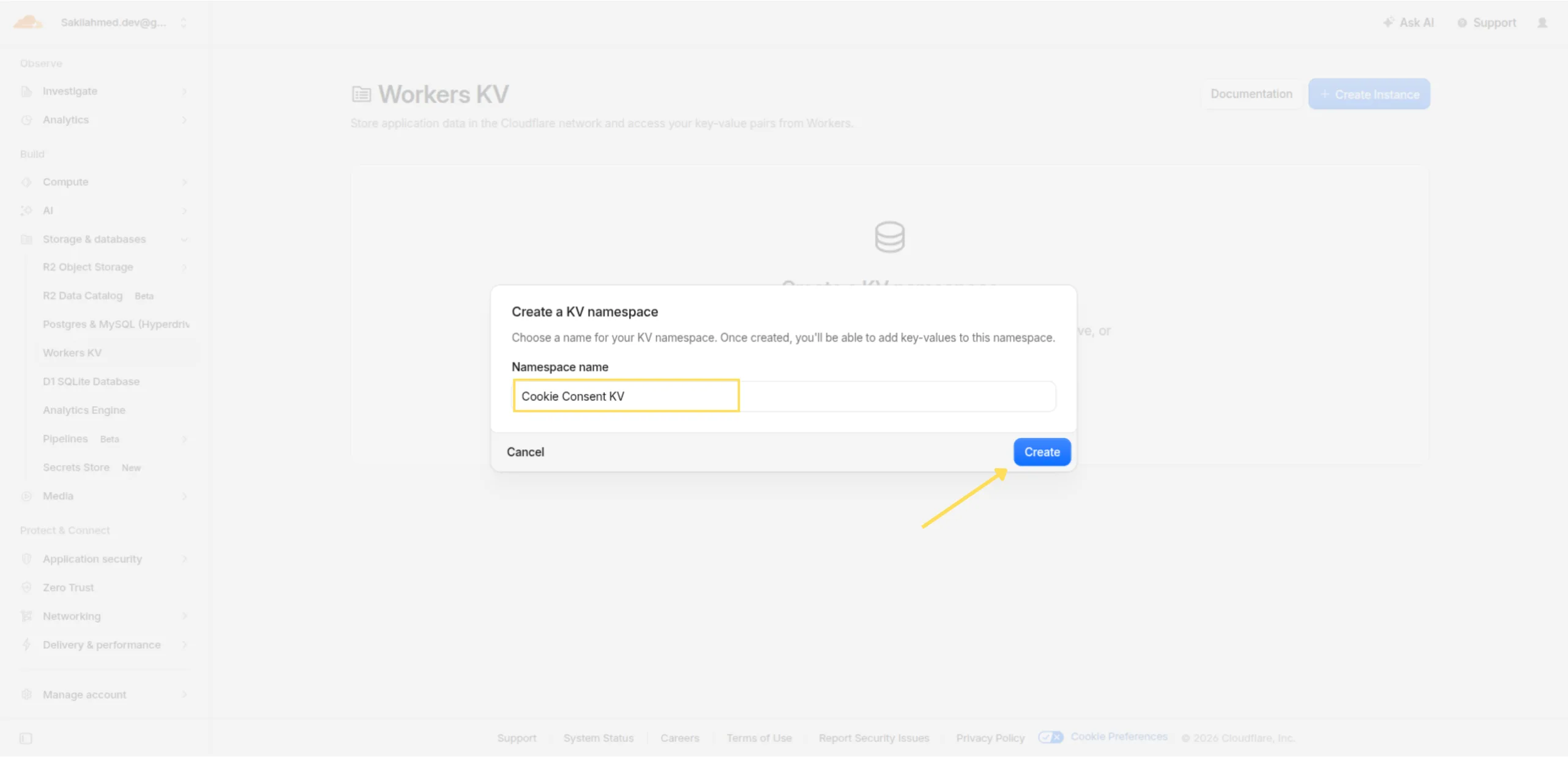Click the Application security shield icon

click(26, 559)
